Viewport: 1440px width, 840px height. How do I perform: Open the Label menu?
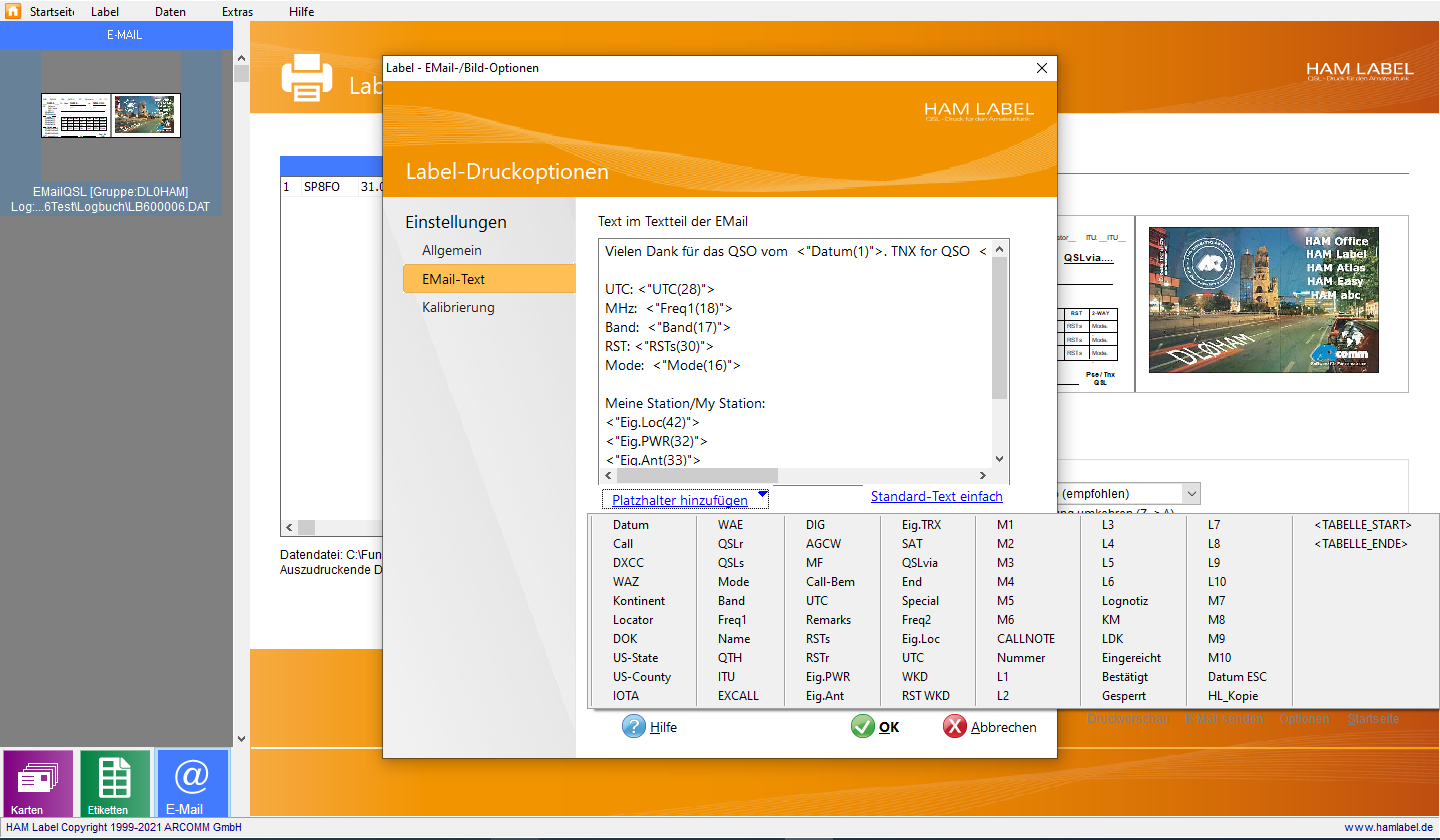tap(105, 12)
